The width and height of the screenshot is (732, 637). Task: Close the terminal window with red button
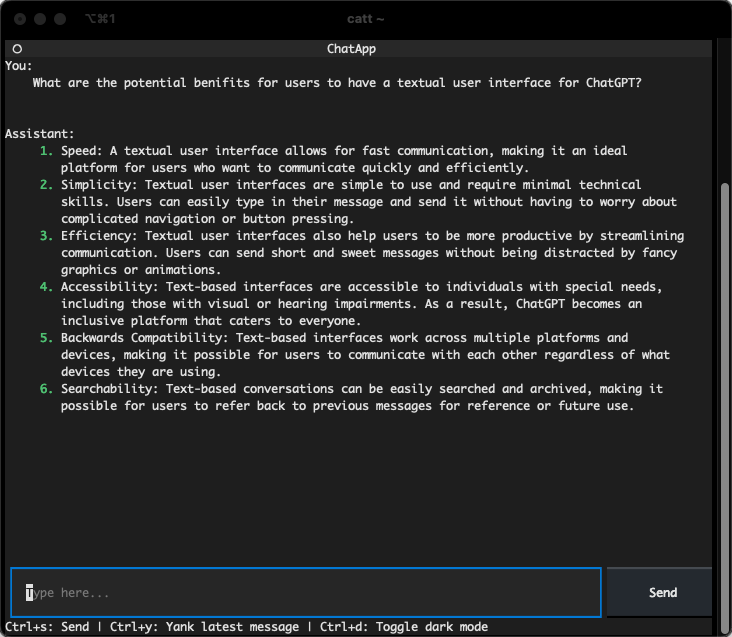pos(20,19)
